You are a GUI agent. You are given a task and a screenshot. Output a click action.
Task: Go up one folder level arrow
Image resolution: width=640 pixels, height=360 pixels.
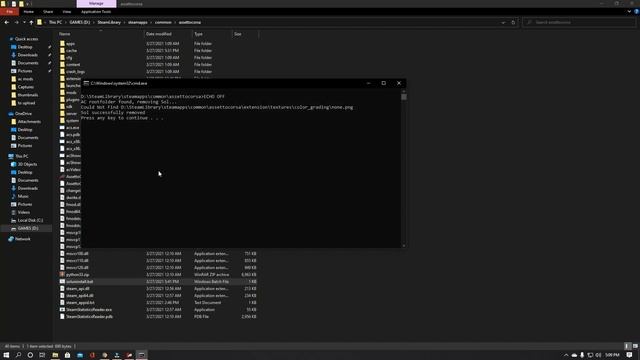[31, 22]
